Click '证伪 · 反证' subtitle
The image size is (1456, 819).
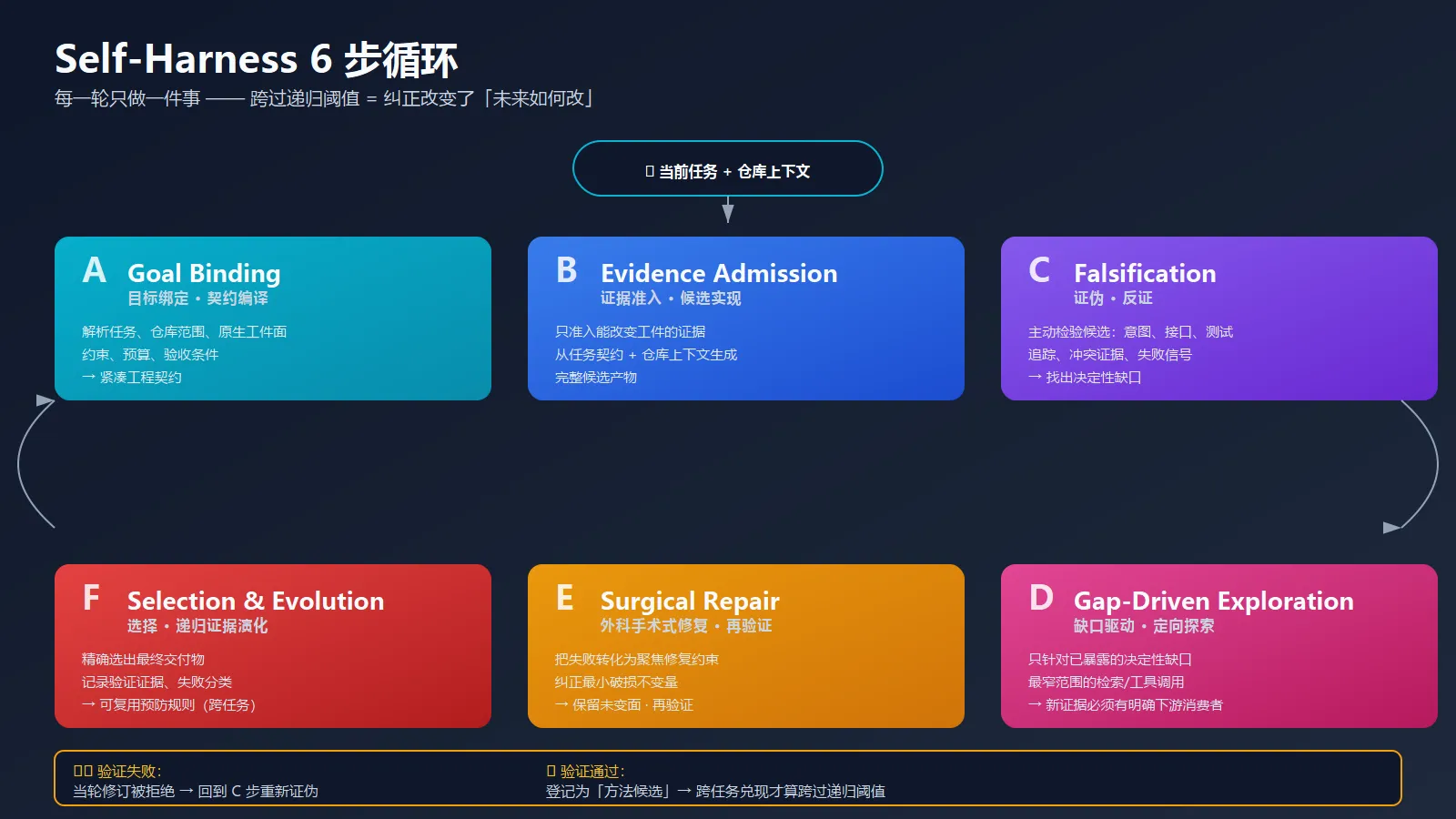coord(1113,298)
